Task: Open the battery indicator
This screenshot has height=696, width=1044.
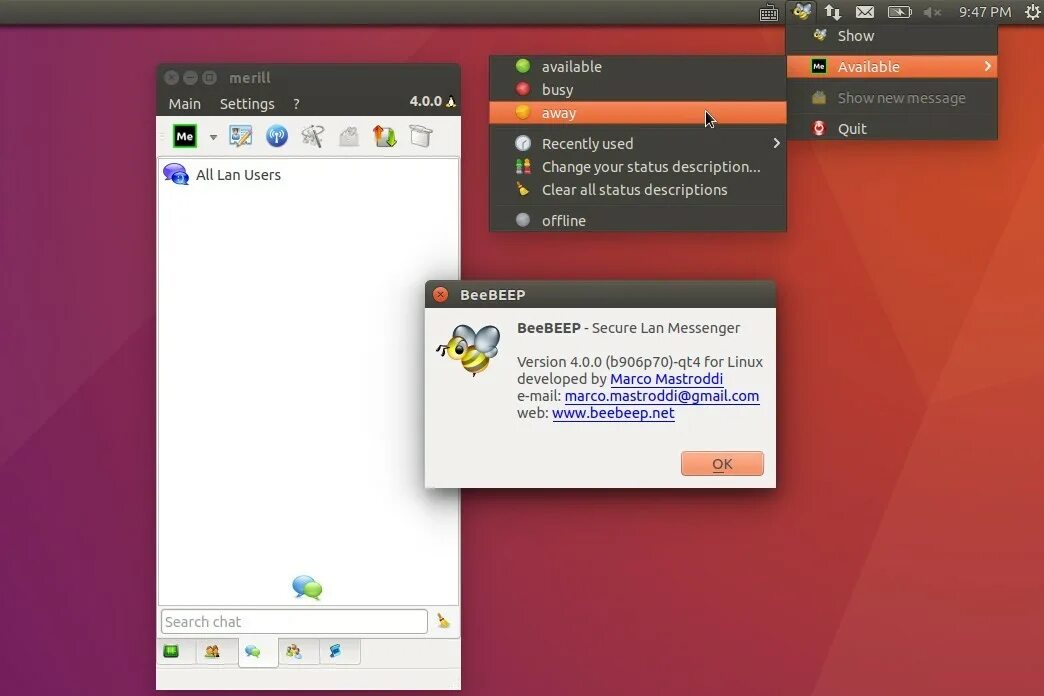Action: (899, 12)
